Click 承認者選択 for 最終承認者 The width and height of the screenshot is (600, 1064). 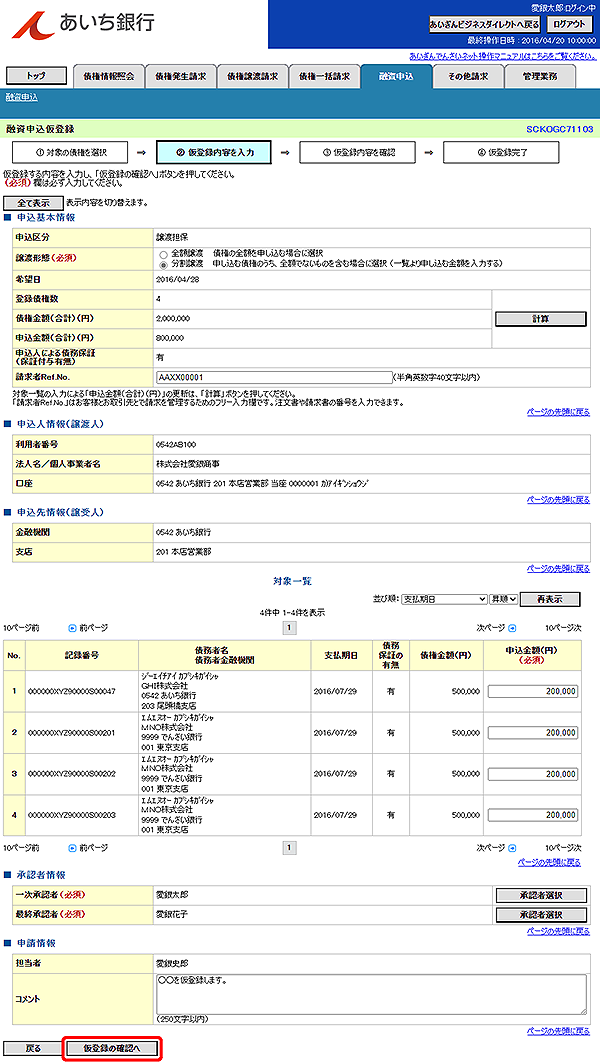pos(540,915)
